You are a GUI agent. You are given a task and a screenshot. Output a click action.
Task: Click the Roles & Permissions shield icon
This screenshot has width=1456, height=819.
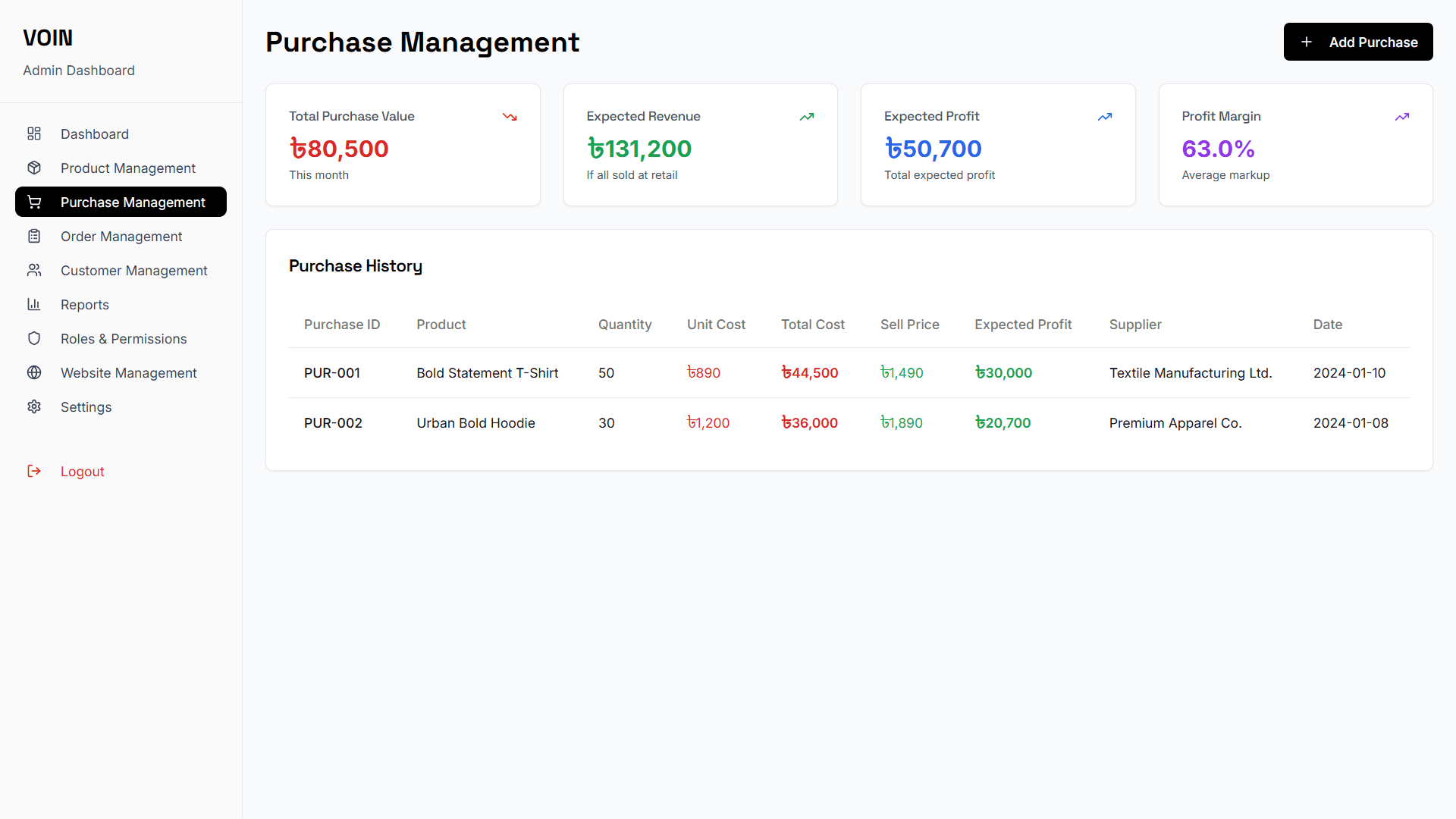(x=34, y=338)
